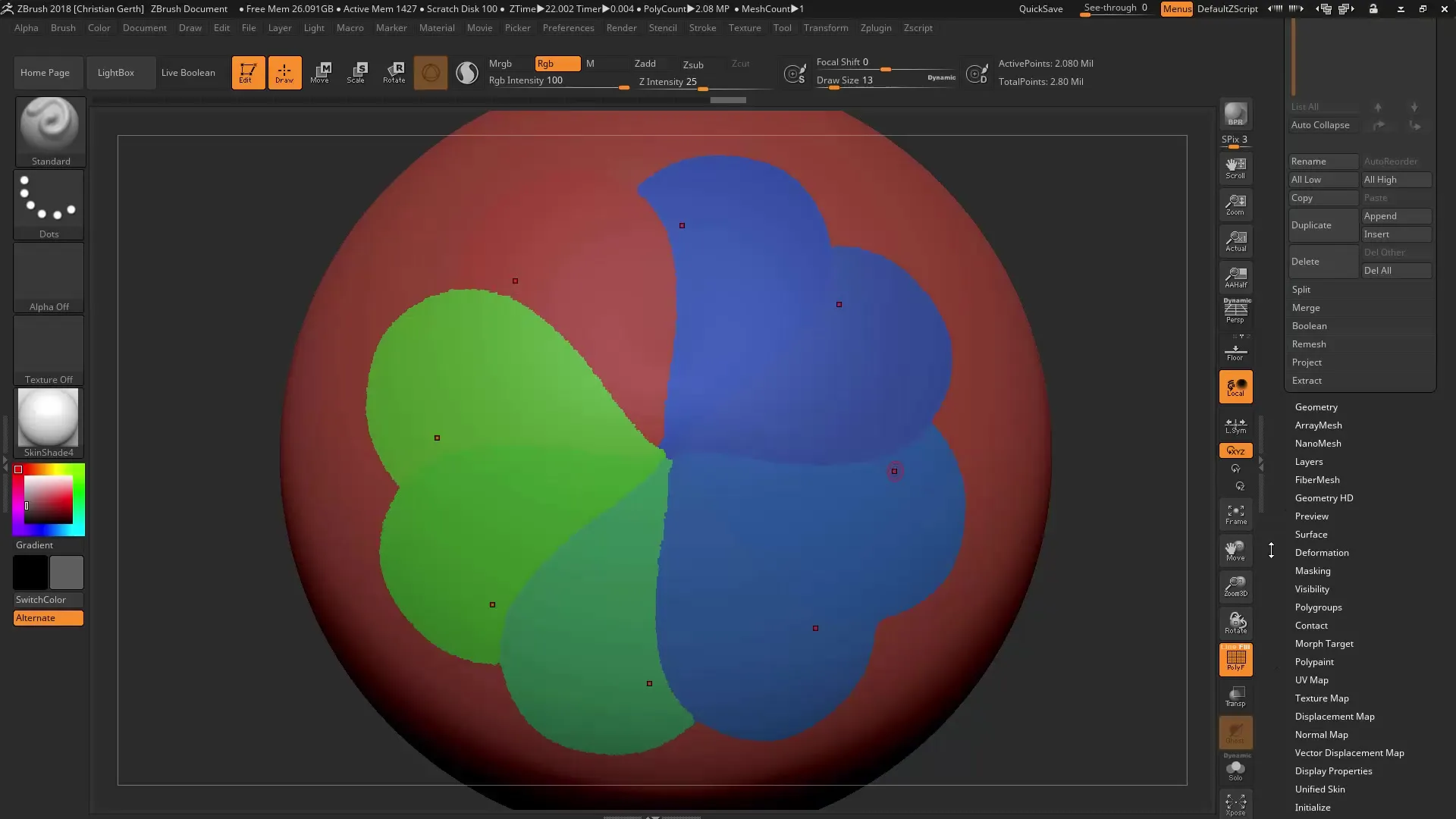Expand the Polypaint subpalette
The height and width of the screenshot is (819, 1456).
[1313, 662]
